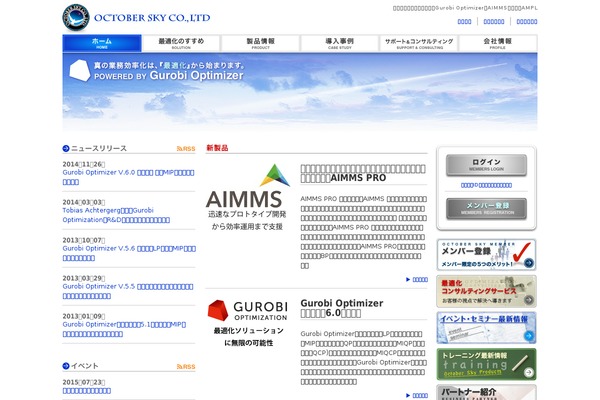The height and width of the screenshot is (400, 600).
Task: Click the ログイン MEMBERS LOGIN button
Action: coord(486,165)
